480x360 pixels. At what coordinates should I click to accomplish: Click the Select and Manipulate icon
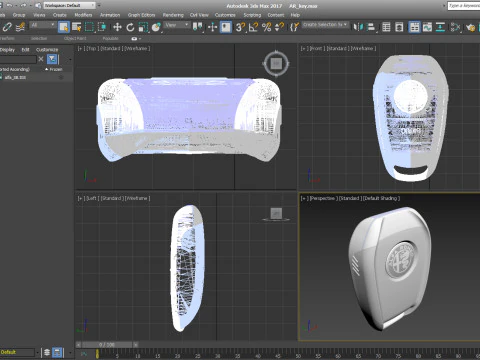pyautogui.click(x=212, y=27)
